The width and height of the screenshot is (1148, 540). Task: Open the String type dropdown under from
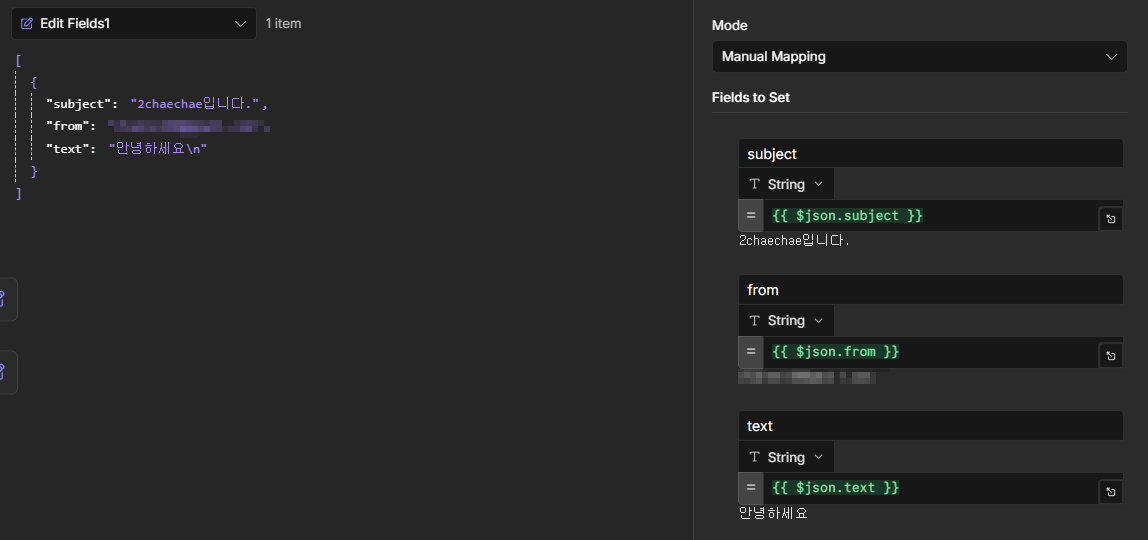click(x=786, y=320)
